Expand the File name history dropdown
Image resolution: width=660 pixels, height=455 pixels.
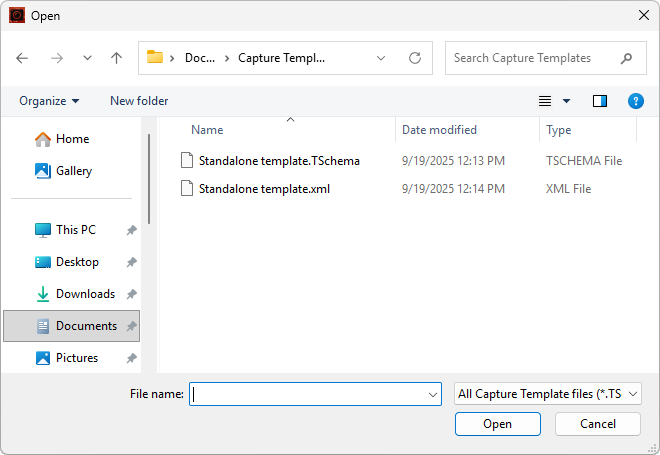click(x=433, y=394)
